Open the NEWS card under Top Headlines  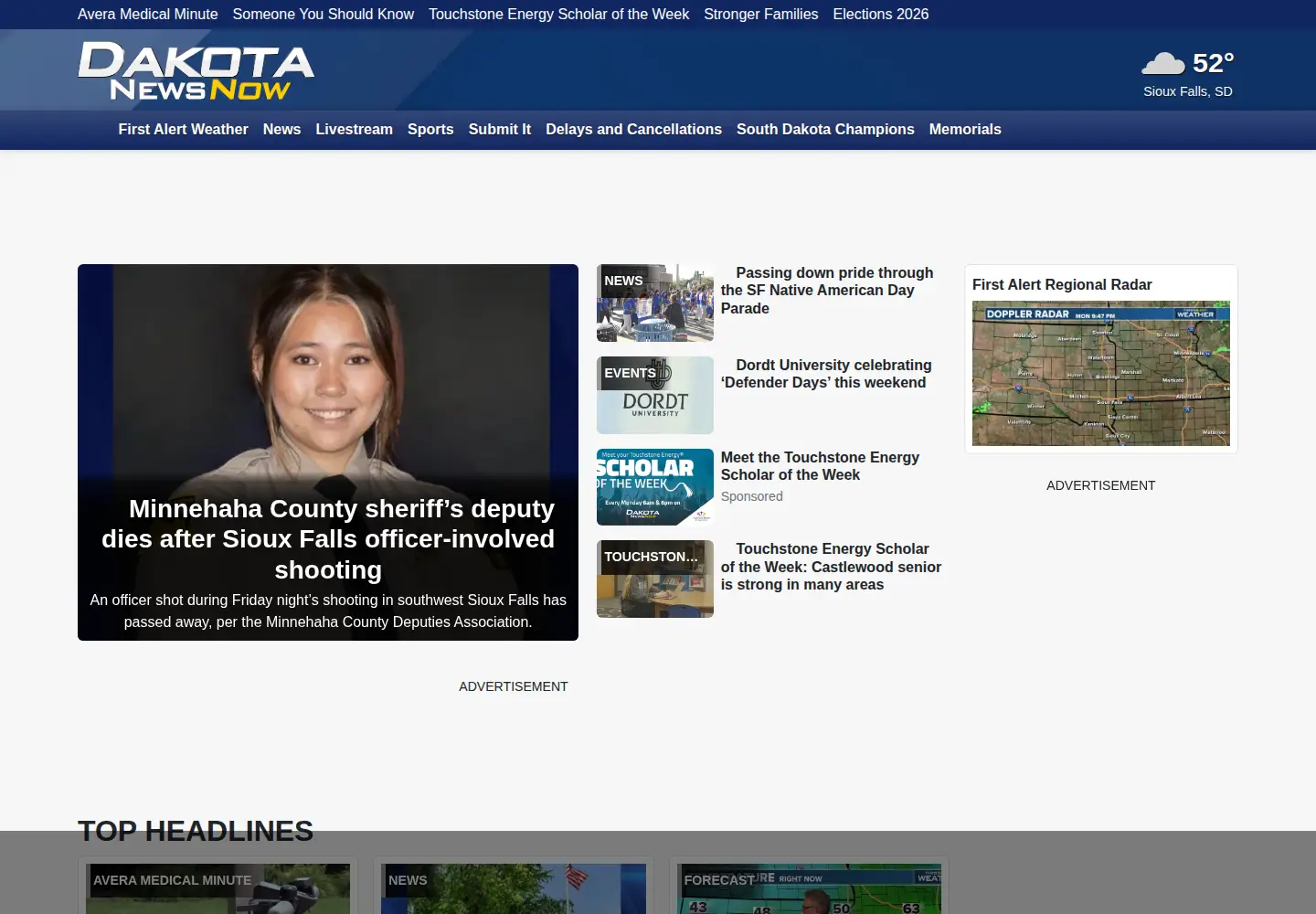click(x=514, y=887)
